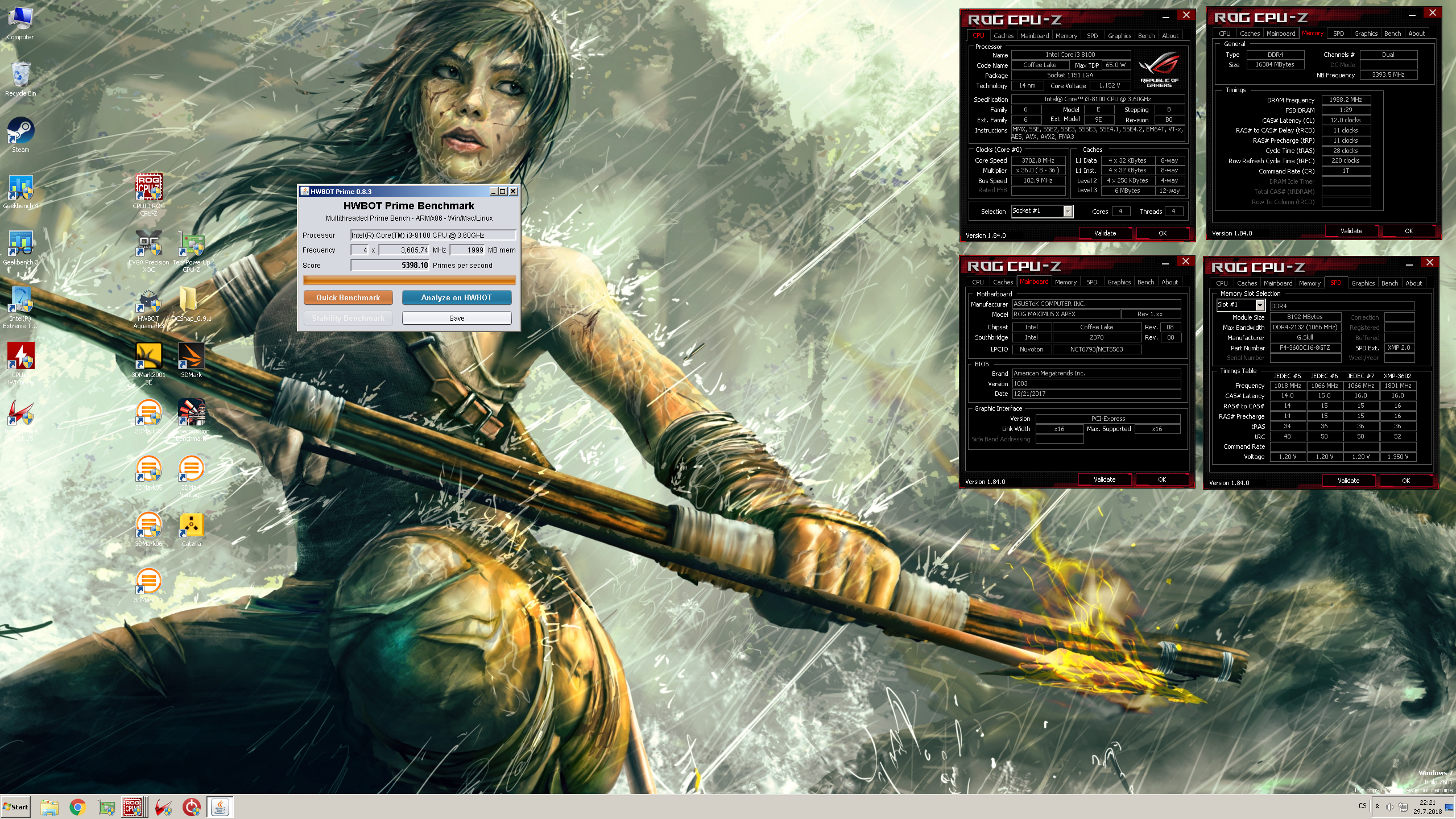Click Analyze on HWBOT button
The height and width of the screenshot is (819, 1456).
[x=457, y=297]
